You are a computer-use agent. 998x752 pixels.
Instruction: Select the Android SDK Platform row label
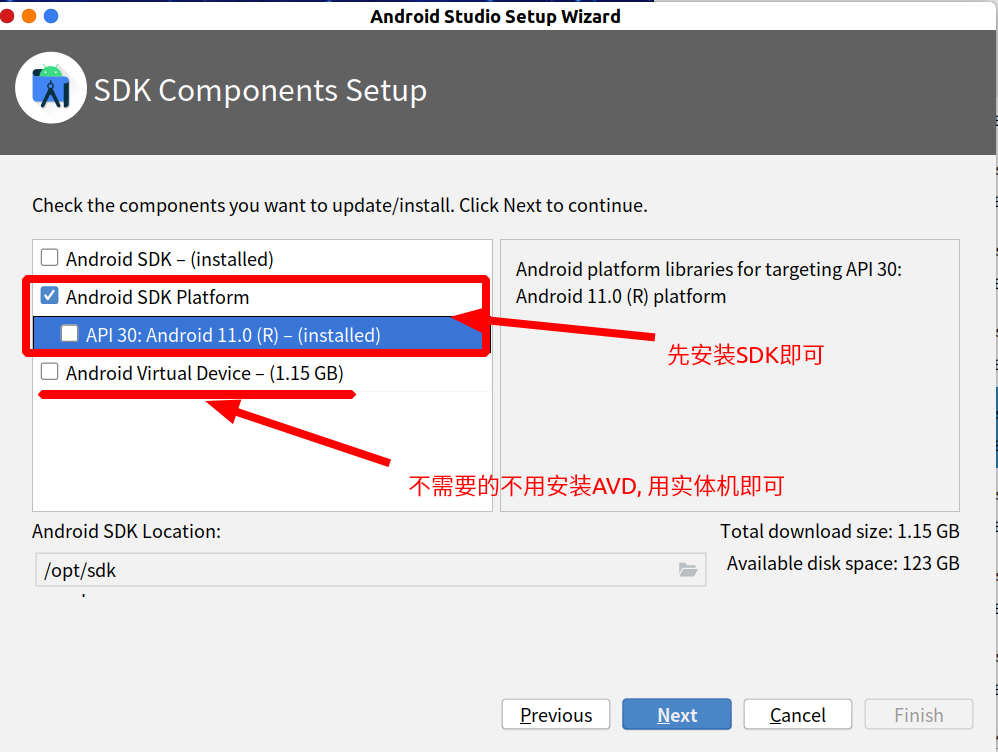tap(157, 297)
